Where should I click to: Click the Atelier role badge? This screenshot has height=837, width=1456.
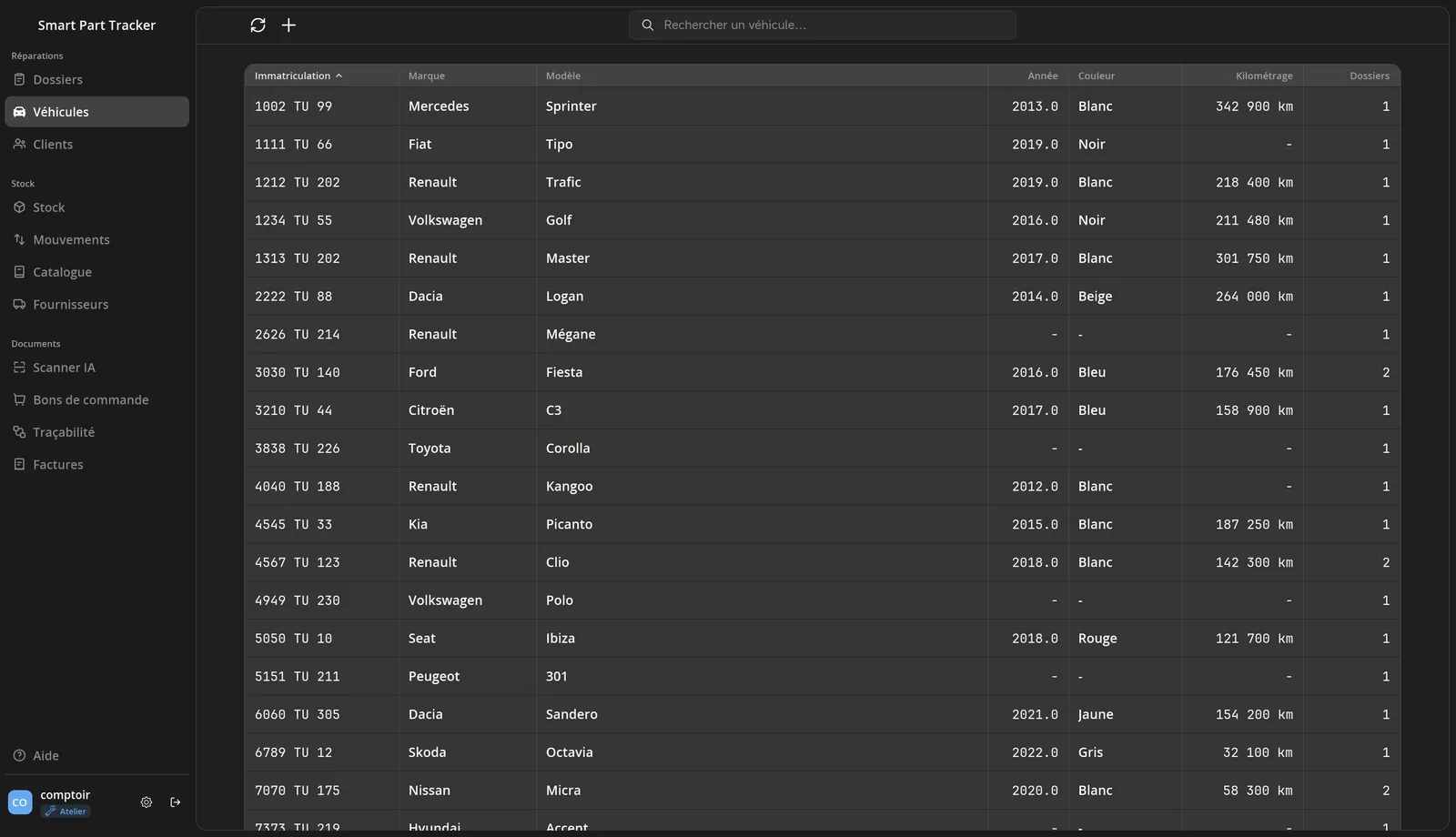[66, 812]
